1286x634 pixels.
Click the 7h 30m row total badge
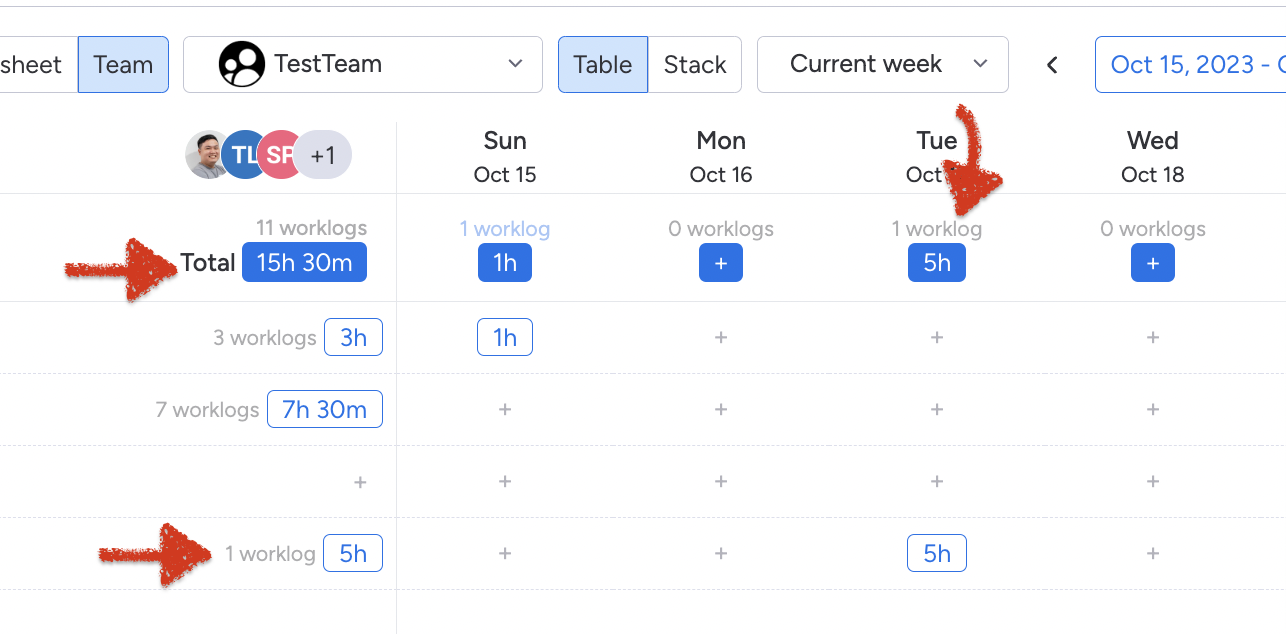point(324,410)
